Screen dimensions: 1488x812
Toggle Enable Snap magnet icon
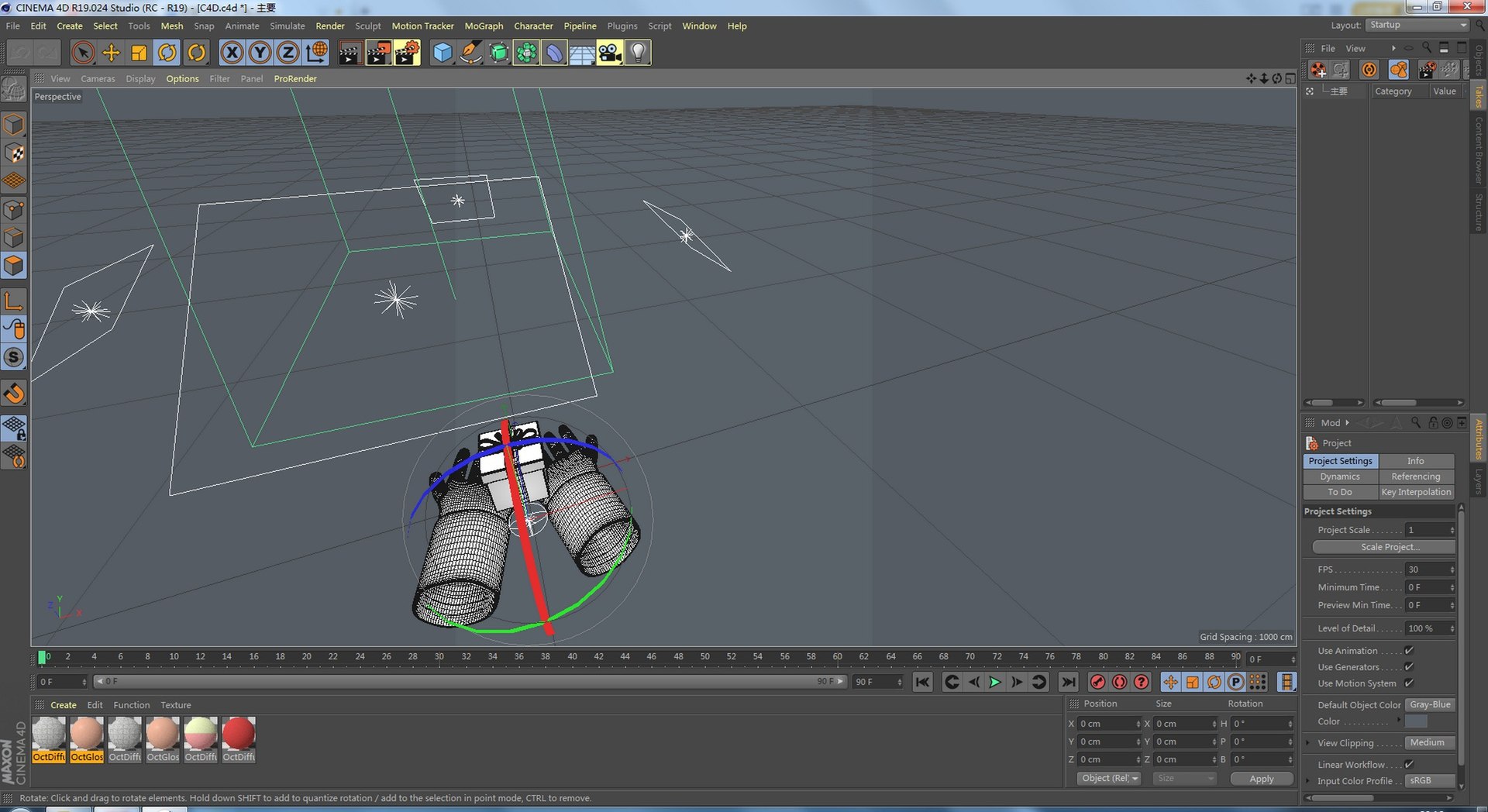coord(14,394)
